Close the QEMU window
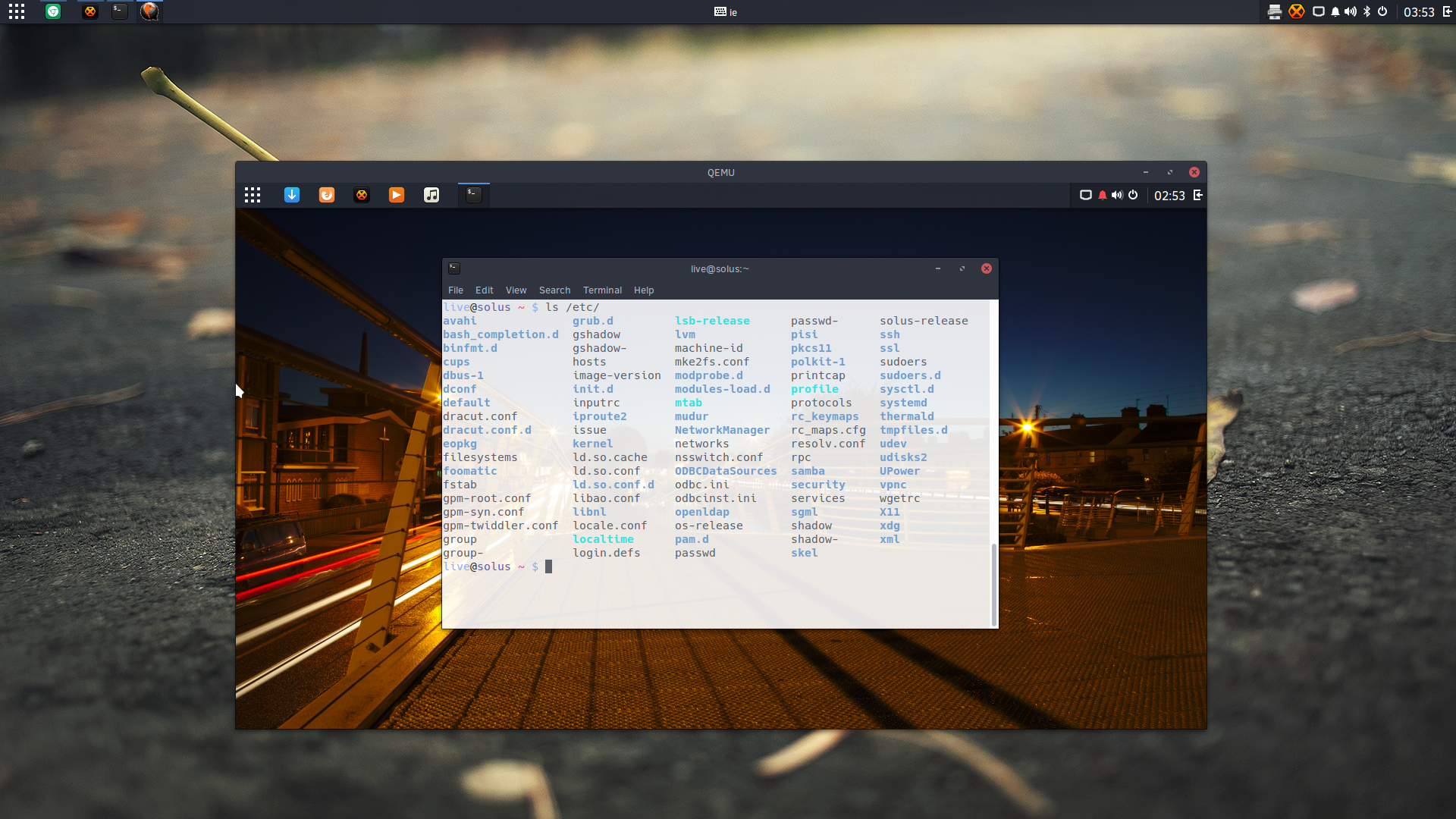The height and width of the screenshot is (819, 1456). 1194,172
